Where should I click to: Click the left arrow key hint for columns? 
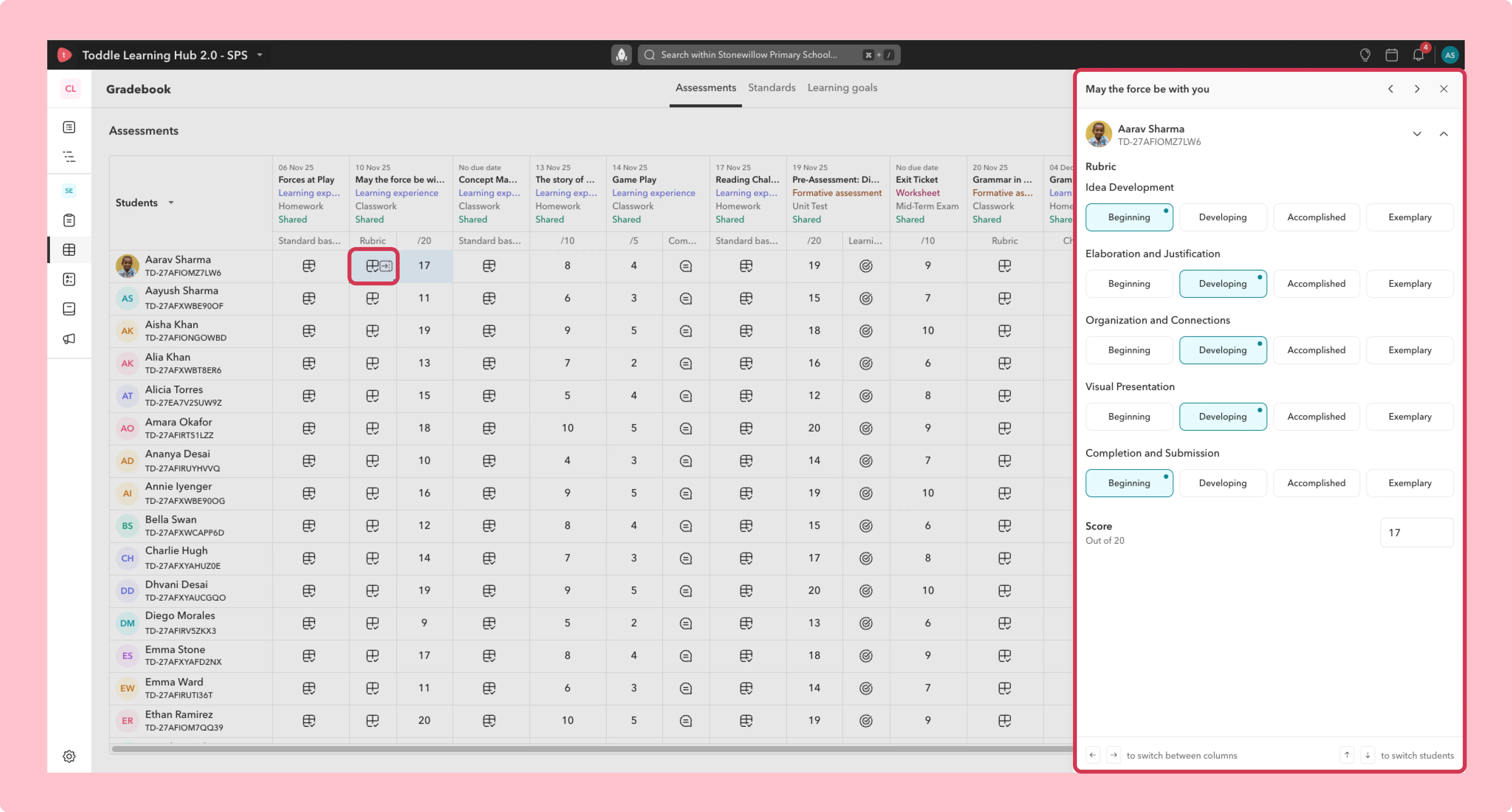[x=1092, y=755]
